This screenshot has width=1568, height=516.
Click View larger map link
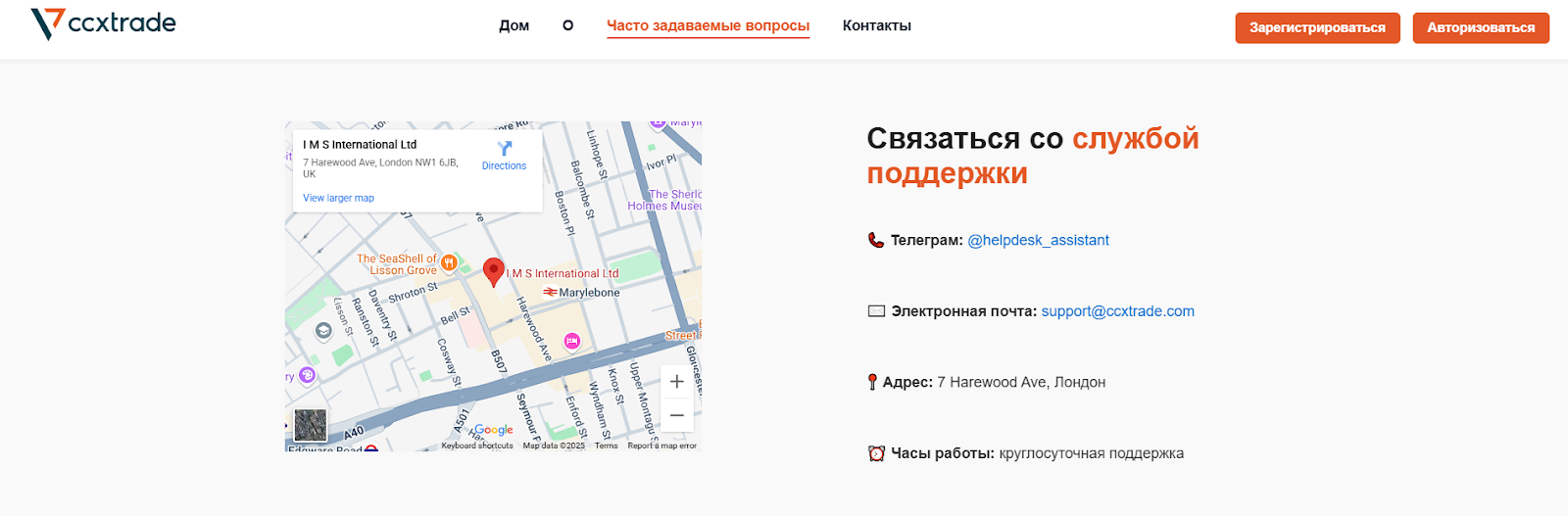338,198
